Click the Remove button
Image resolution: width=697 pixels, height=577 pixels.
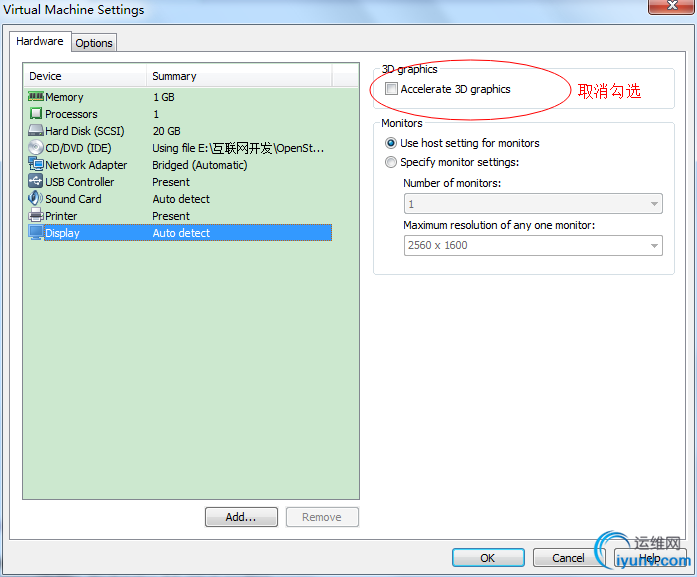click(322, 517)
